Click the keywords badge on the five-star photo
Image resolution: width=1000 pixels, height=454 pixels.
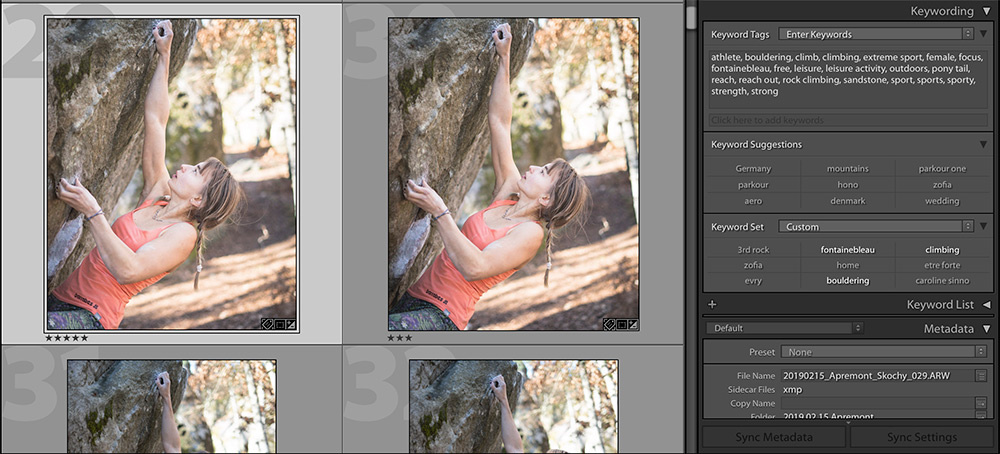click(x=267, y=324)
